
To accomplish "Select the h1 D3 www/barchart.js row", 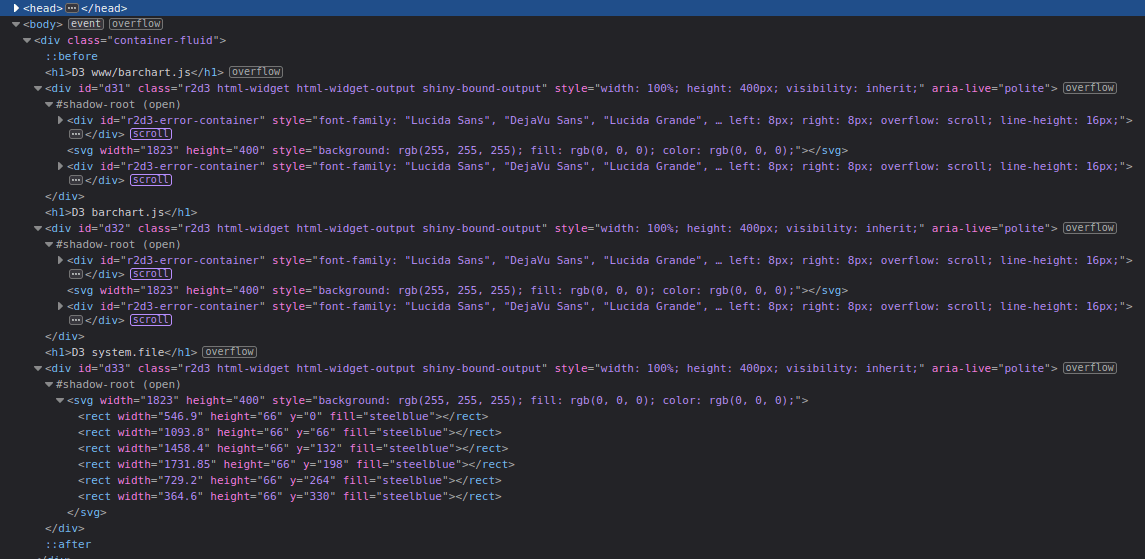I will click(x=134, y=72).
